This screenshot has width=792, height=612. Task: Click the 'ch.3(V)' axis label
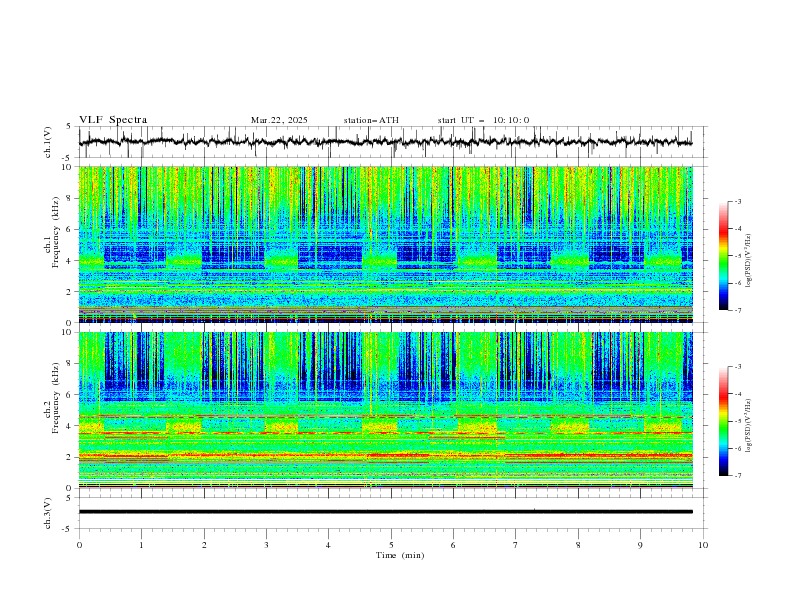point(48,513)
